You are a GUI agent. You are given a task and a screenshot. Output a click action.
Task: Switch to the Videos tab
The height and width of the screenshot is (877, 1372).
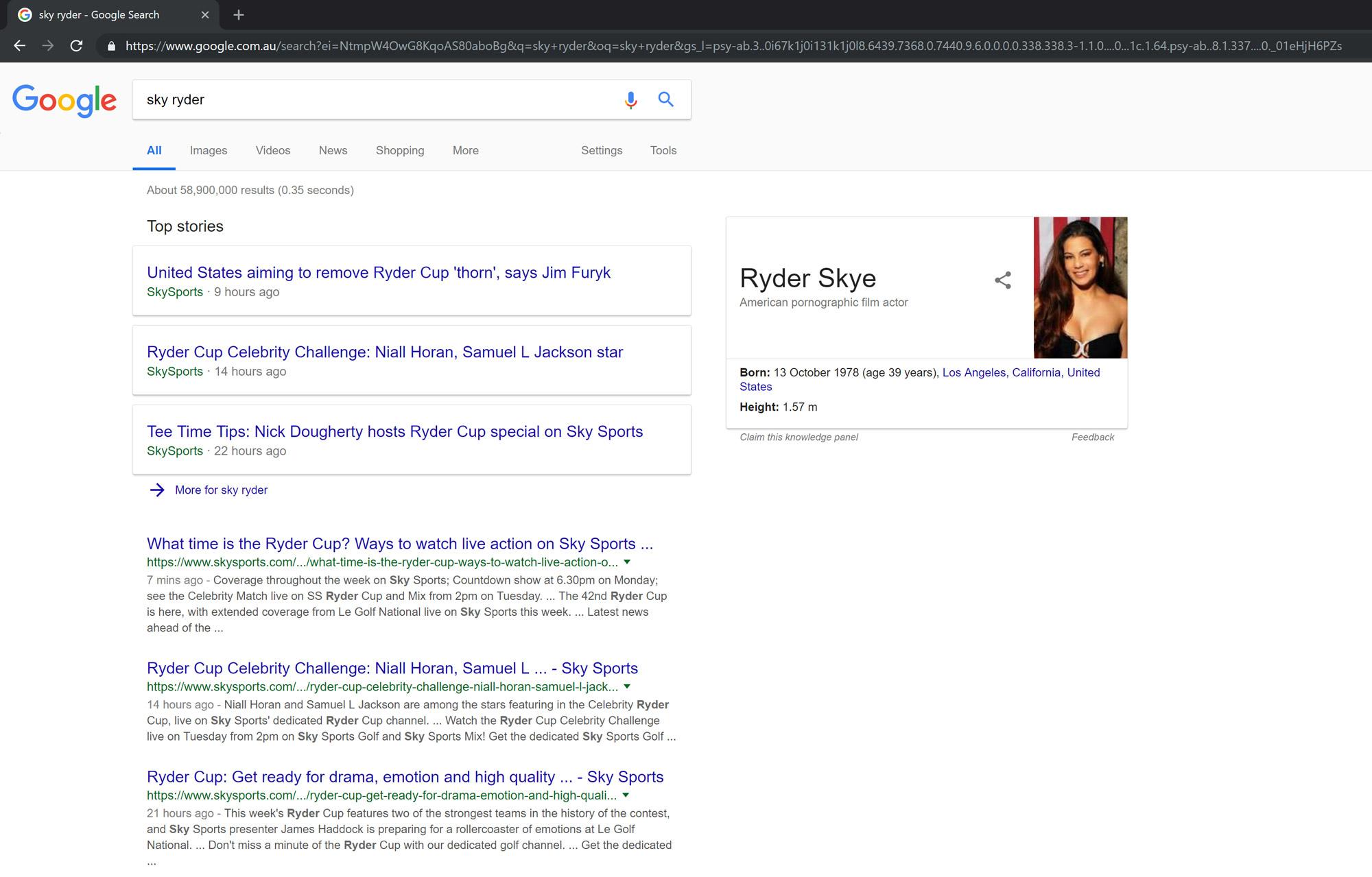pyautogui.click(x=273, y=150)
